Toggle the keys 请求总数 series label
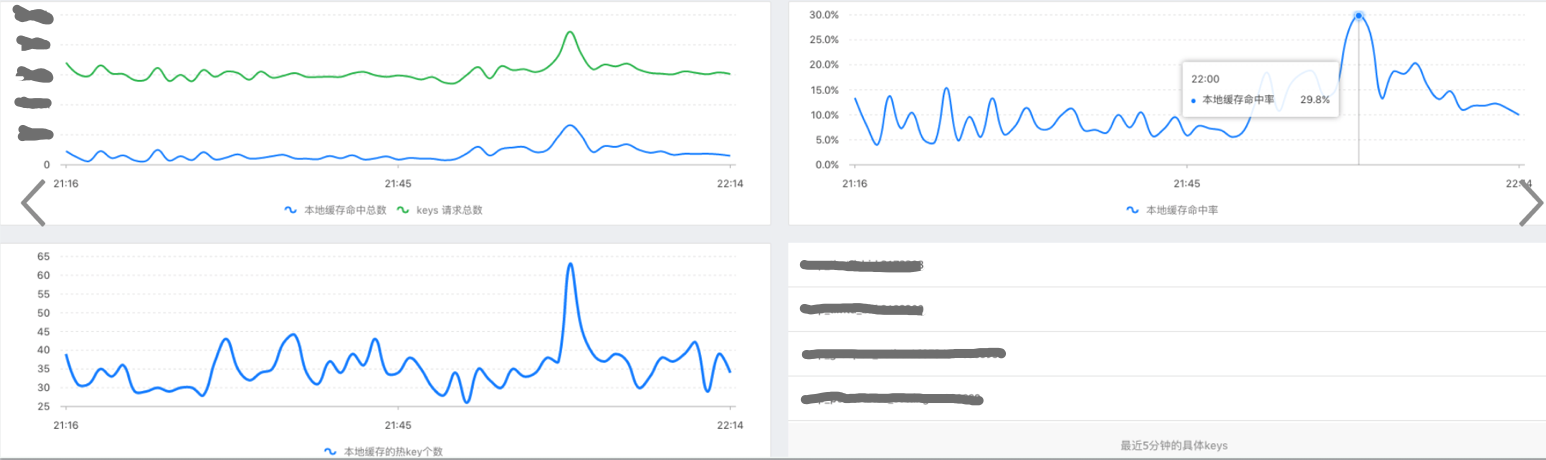This screenshot has height=460, width=1546. point(450,210)
